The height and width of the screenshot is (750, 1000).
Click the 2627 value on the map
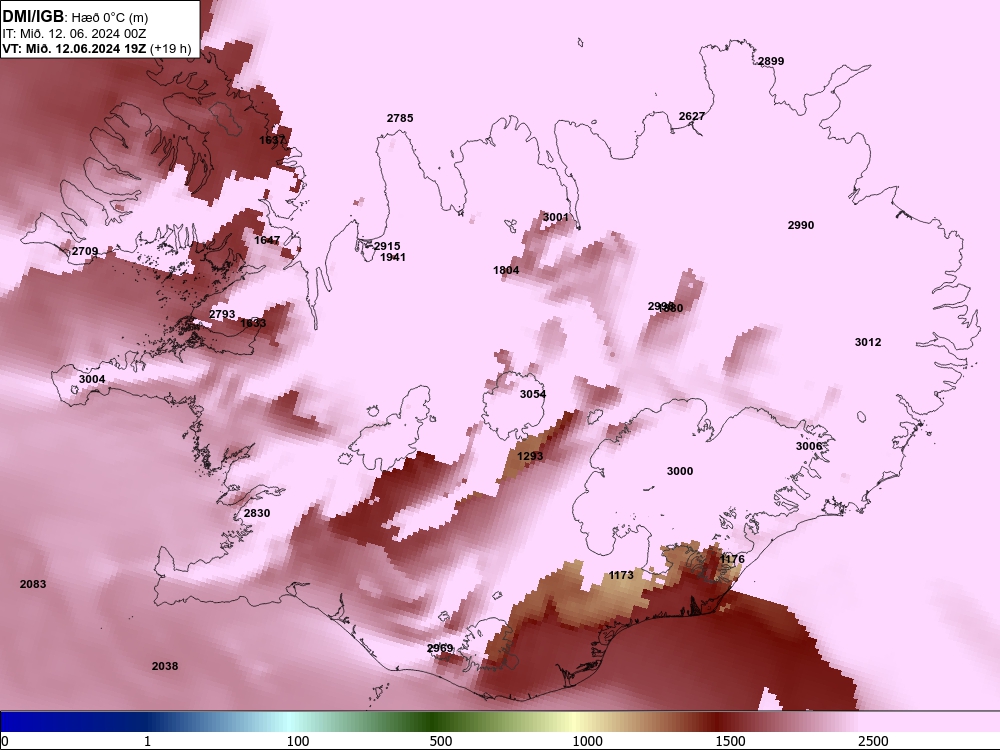692,116
